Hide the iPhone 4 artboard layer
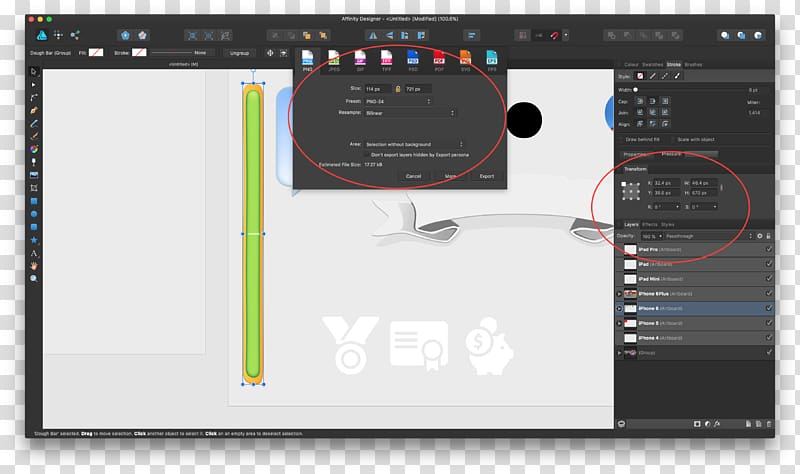 [x=768, y=338]
